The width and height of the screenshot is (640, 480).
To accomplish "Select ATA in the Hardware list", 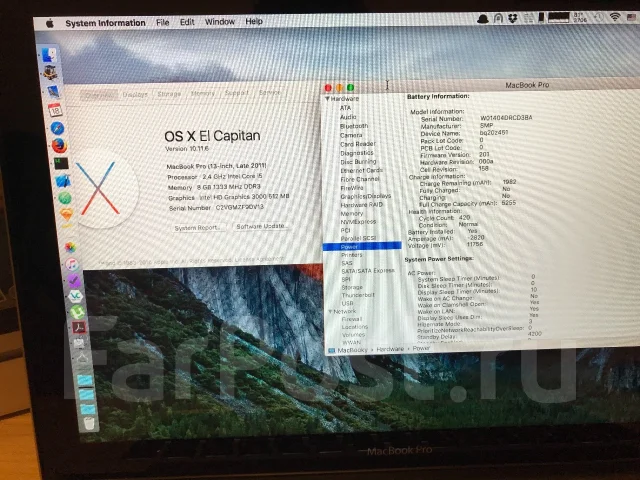I will pos(345,108).
